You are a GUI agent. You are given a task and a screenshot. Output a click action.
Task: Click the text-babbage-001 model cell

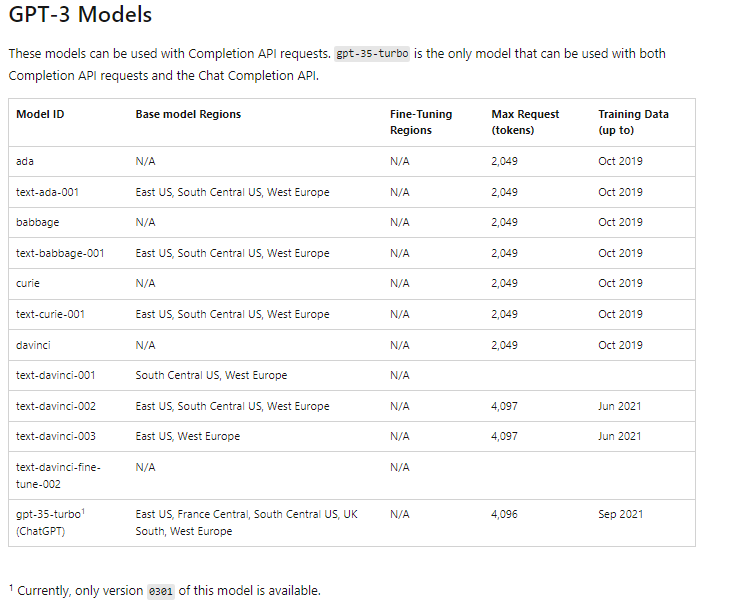pyautogui.click(x=60, y=253)
